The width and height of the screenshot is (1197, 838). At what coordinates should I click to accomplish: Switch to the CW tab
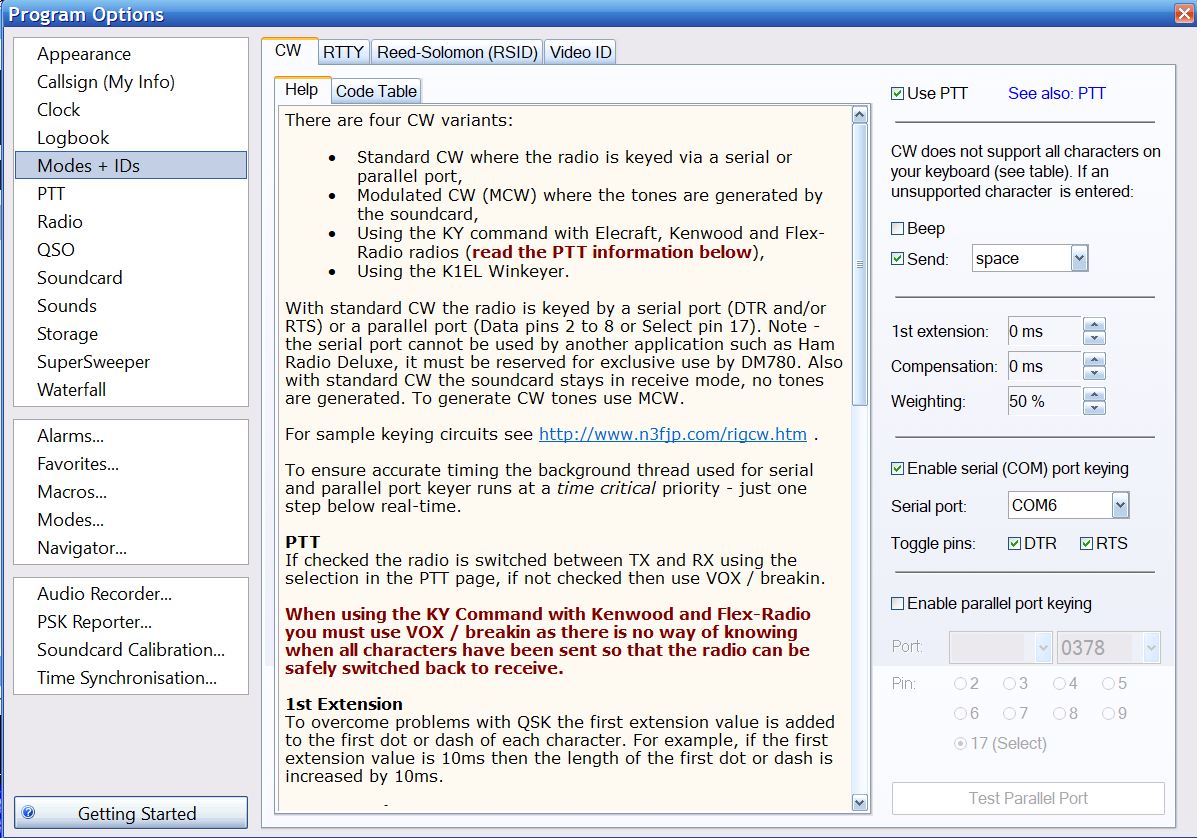coord(289,50)
